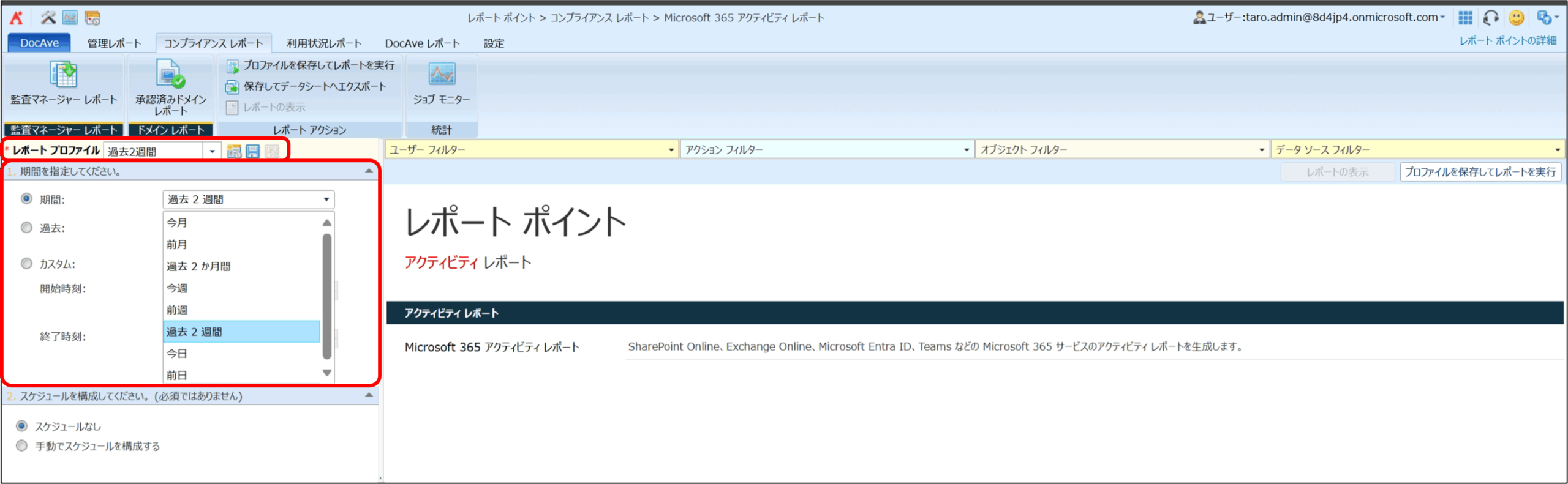Click the Audit Manager report icon (監査マネージャー レポート)
The height and width of the screenshot is (484, 1568).
(63, 75)
